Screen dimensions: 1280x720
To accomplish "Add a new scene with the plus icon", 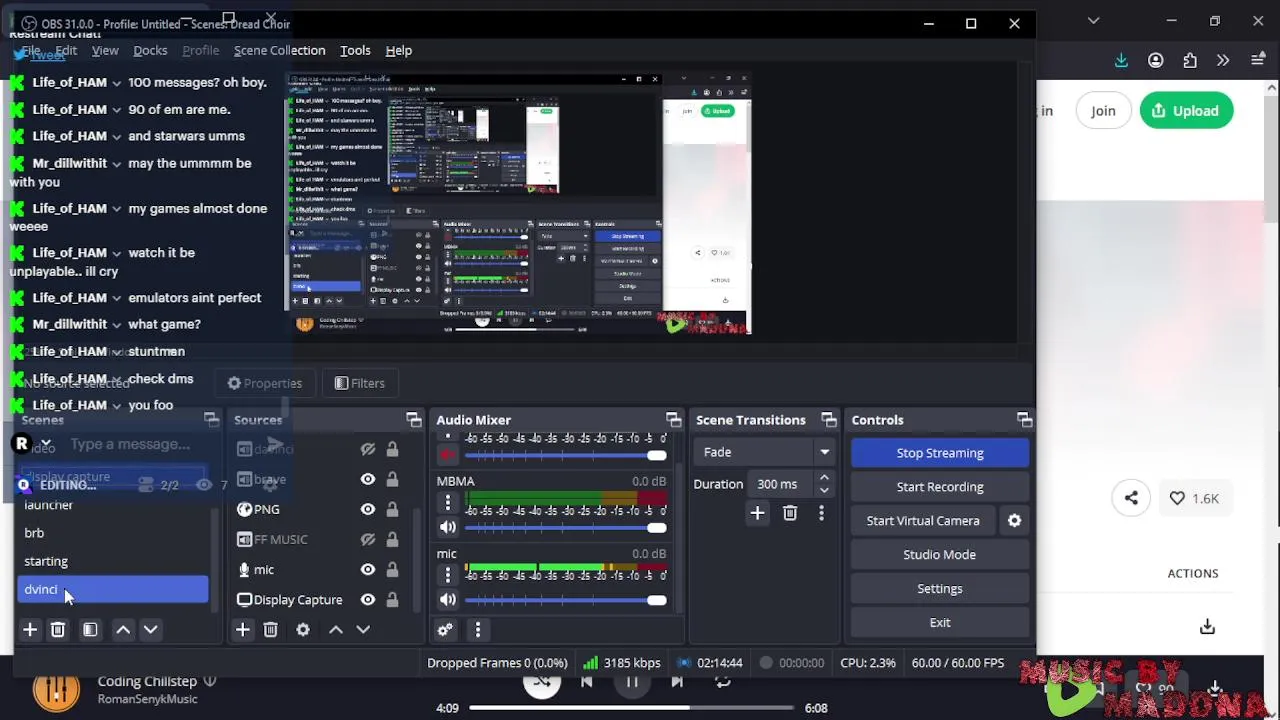I will [x=30, y=629].
